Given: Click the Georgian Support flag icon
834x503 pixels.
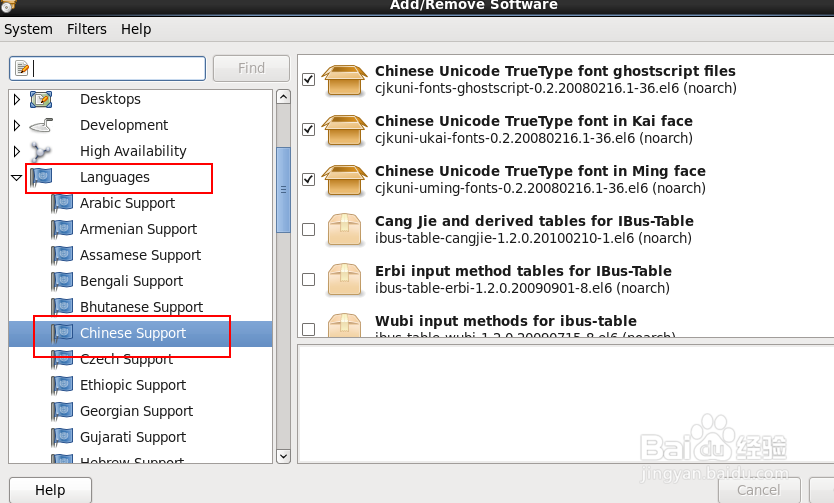Looking at the screenshot, I should [x=62, y=412].
